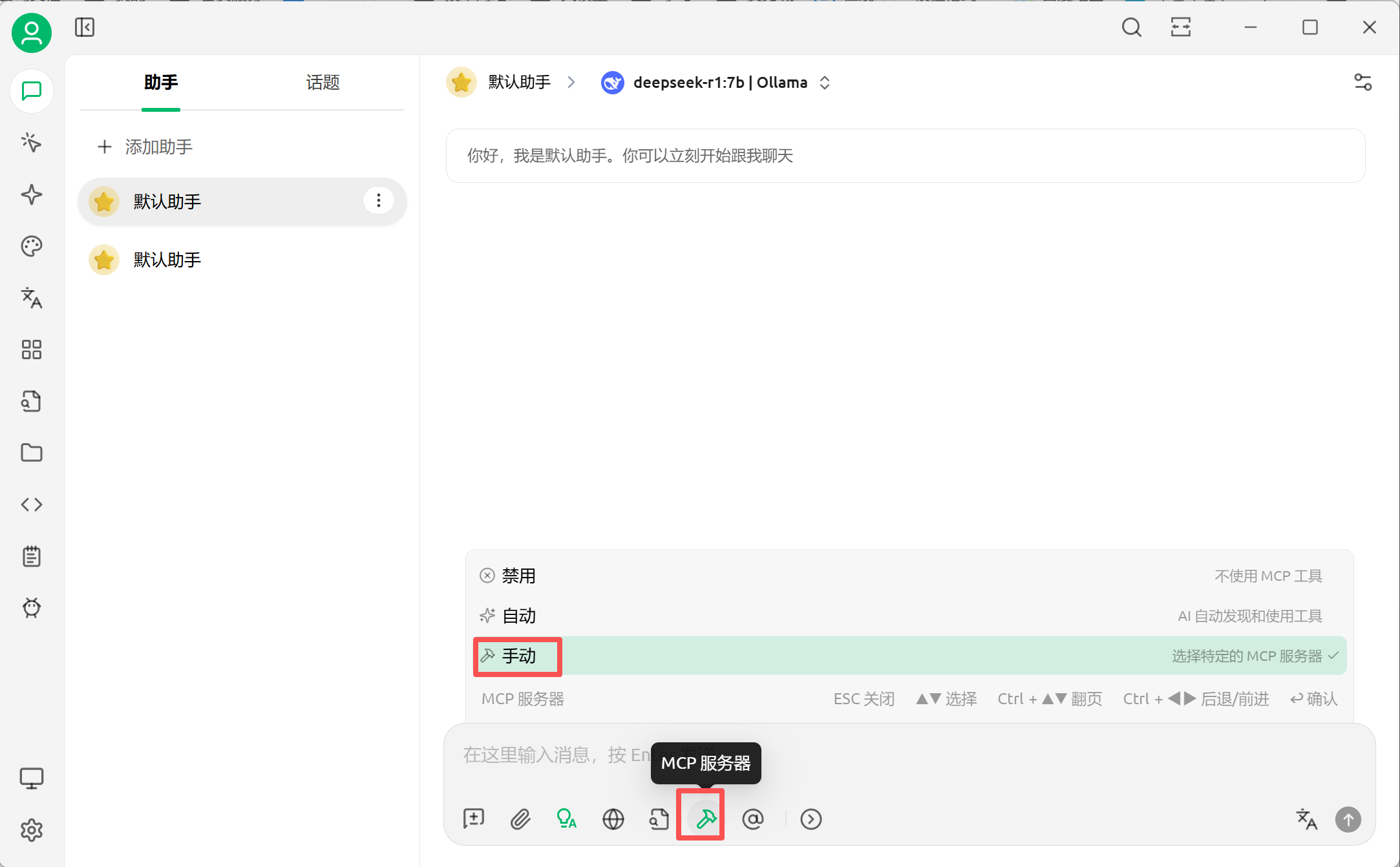The image size is (1400, 867).
Task: Open mini apps grid icon in sidebar
Action: coord(31,350)
